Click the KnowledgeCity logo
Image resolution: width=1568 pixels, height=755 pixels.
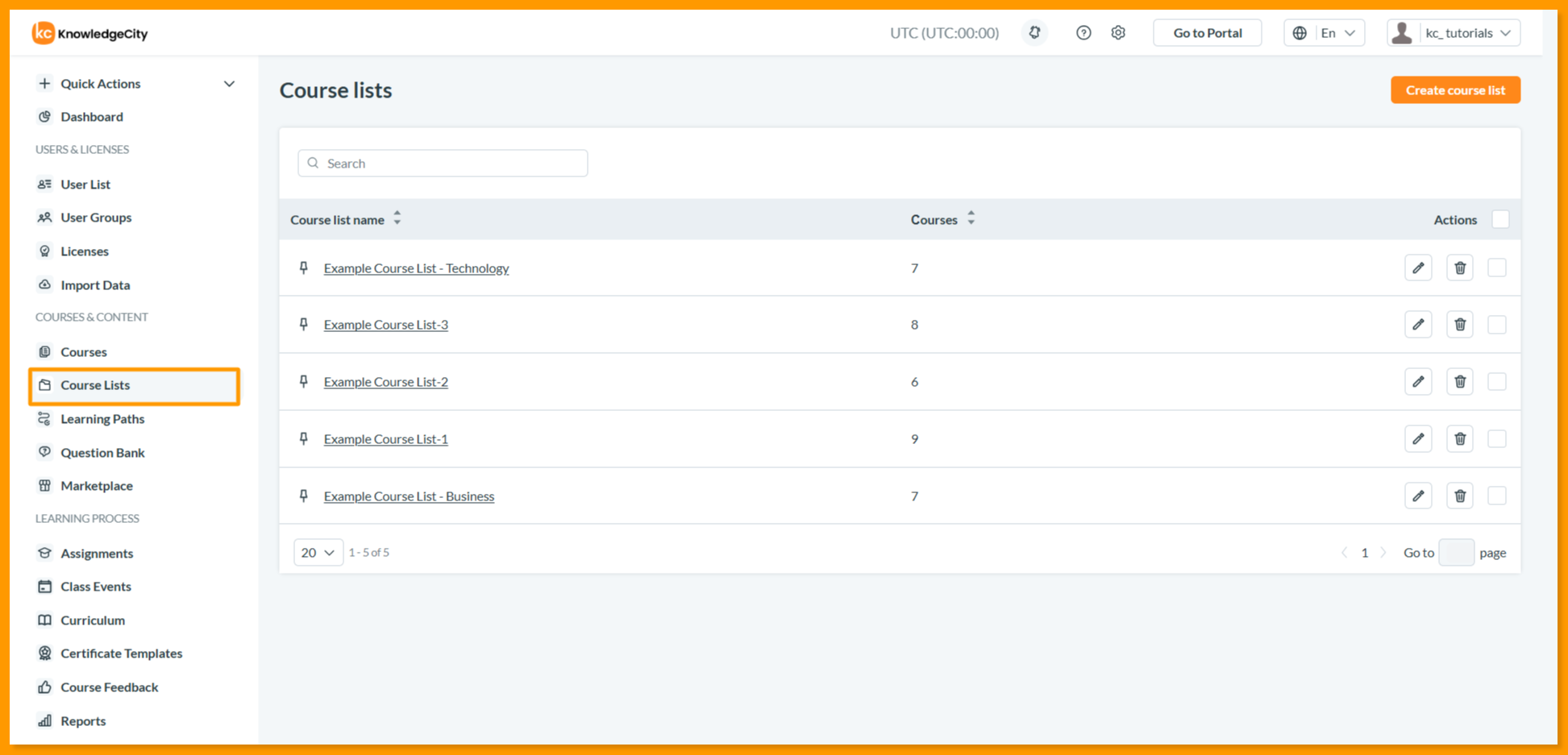click(x=90, y=33)
